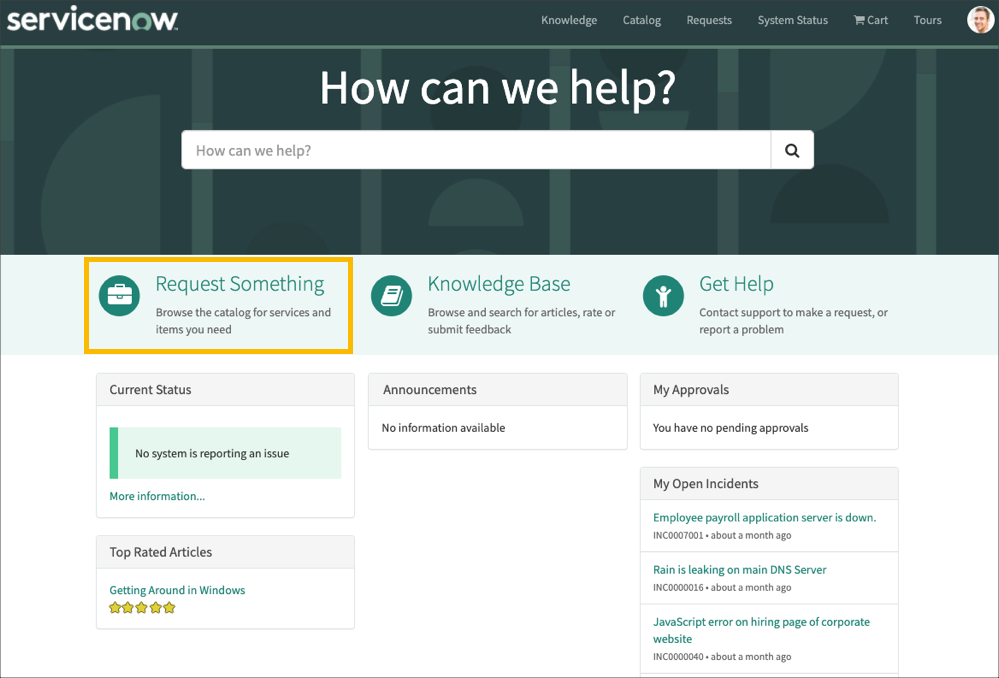Click the How can we help search field
999x678 pixels.
470,149
